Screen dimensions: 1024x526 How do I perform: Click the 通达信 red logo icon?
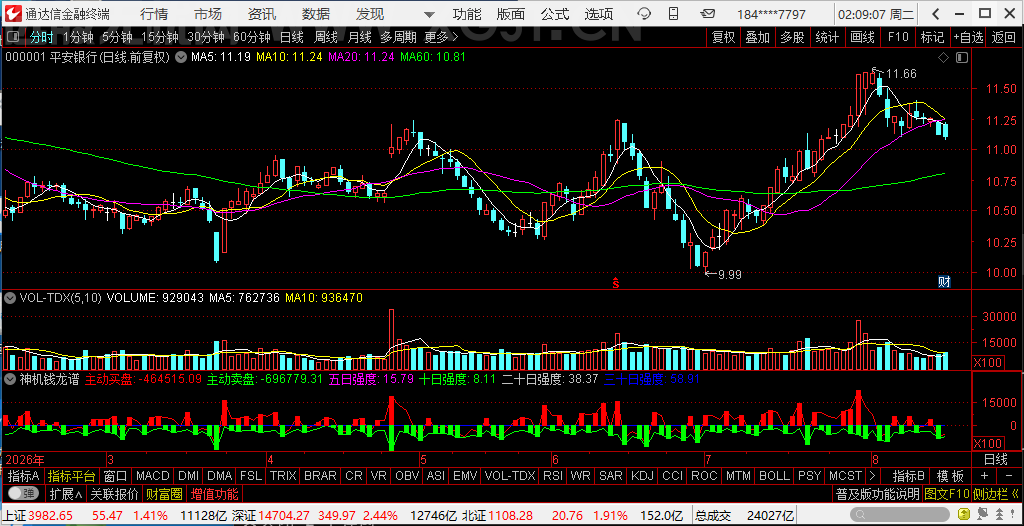click(x=14, y=14)
